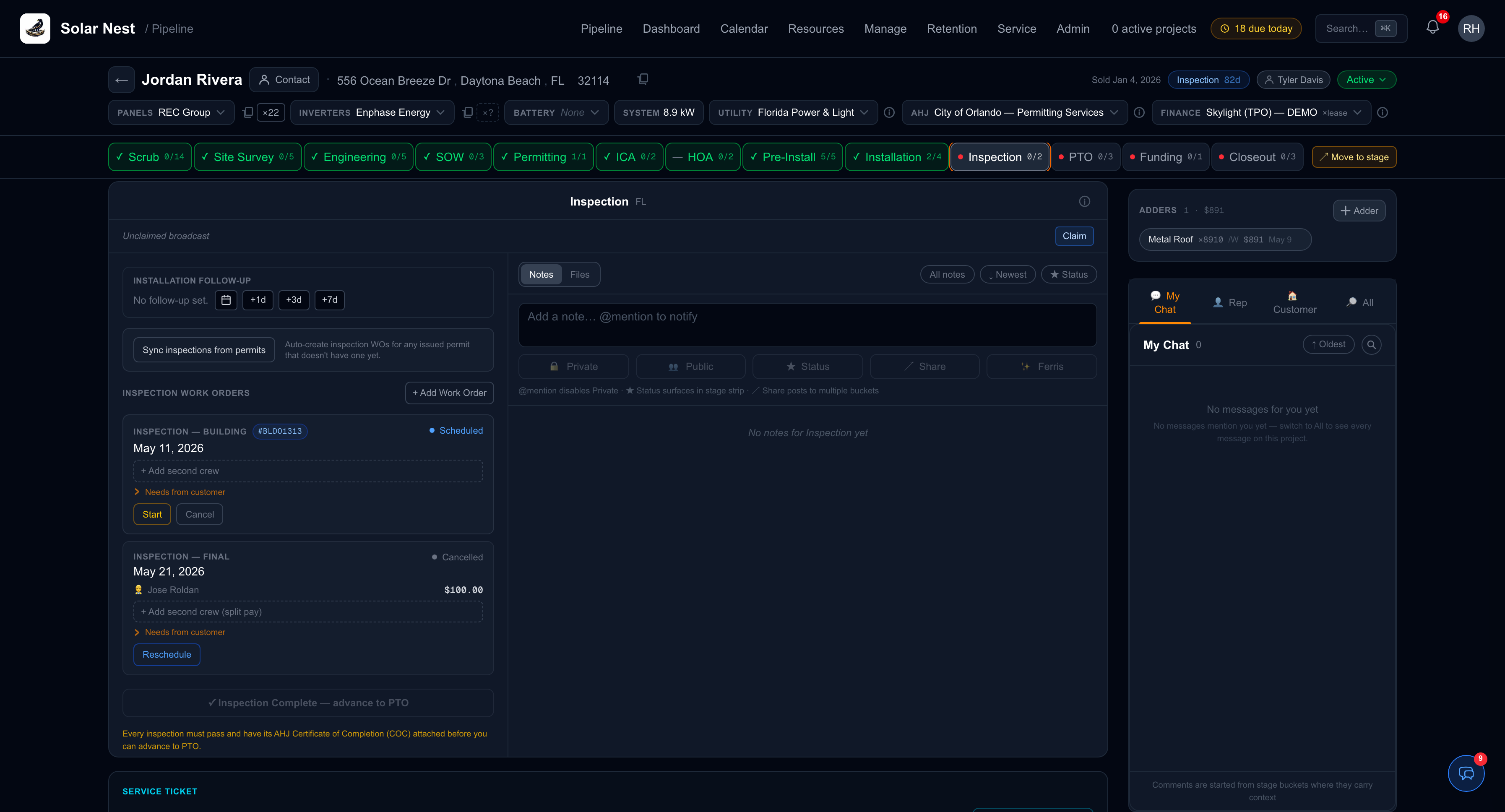Switch to the All chat tab

(1360, 302)
